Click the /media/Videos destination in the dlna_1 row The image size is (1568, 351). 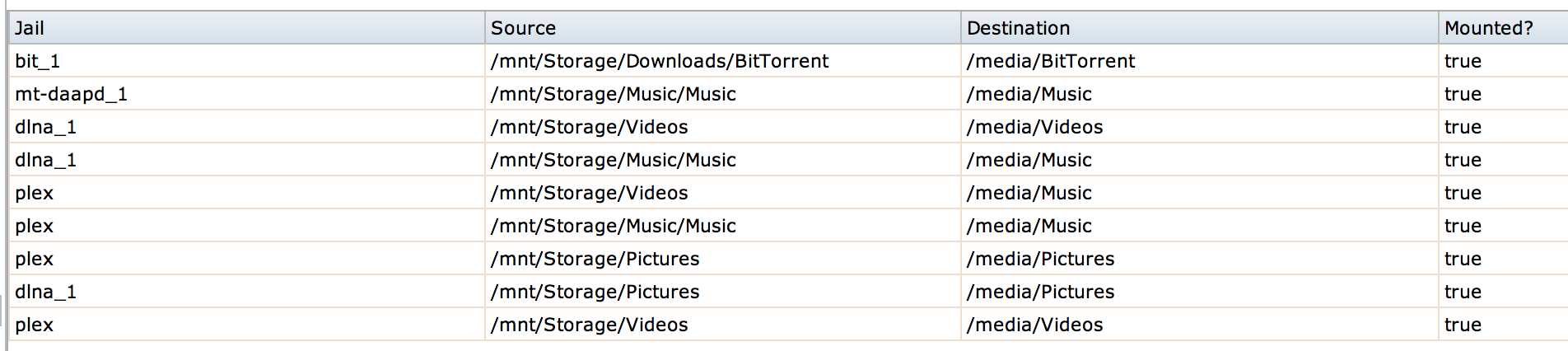(1035, 127)
